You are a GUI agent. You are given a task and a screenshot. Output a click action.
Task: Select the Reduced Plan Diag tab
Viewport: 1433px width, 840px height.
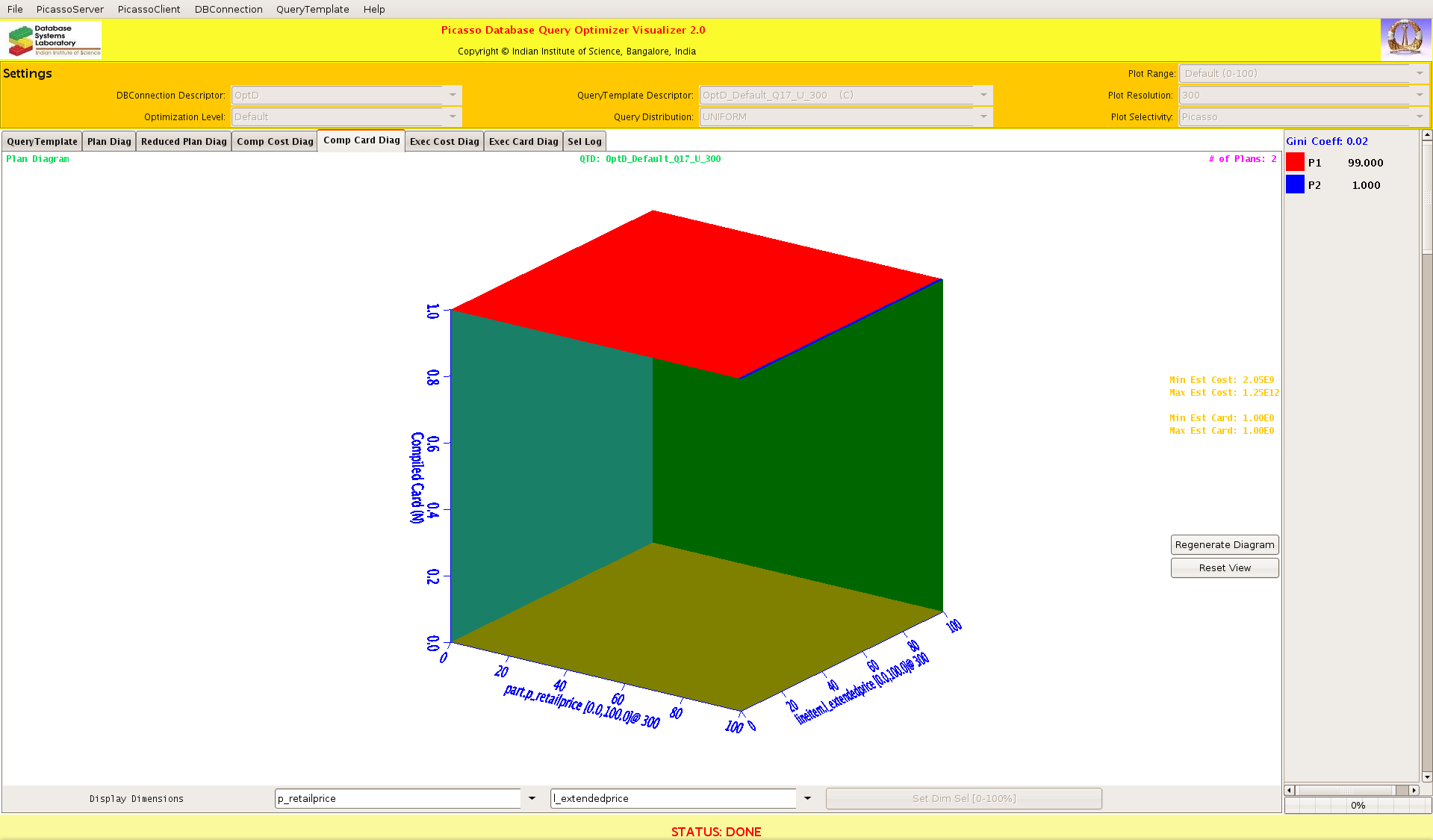click(x=184, y=141)
